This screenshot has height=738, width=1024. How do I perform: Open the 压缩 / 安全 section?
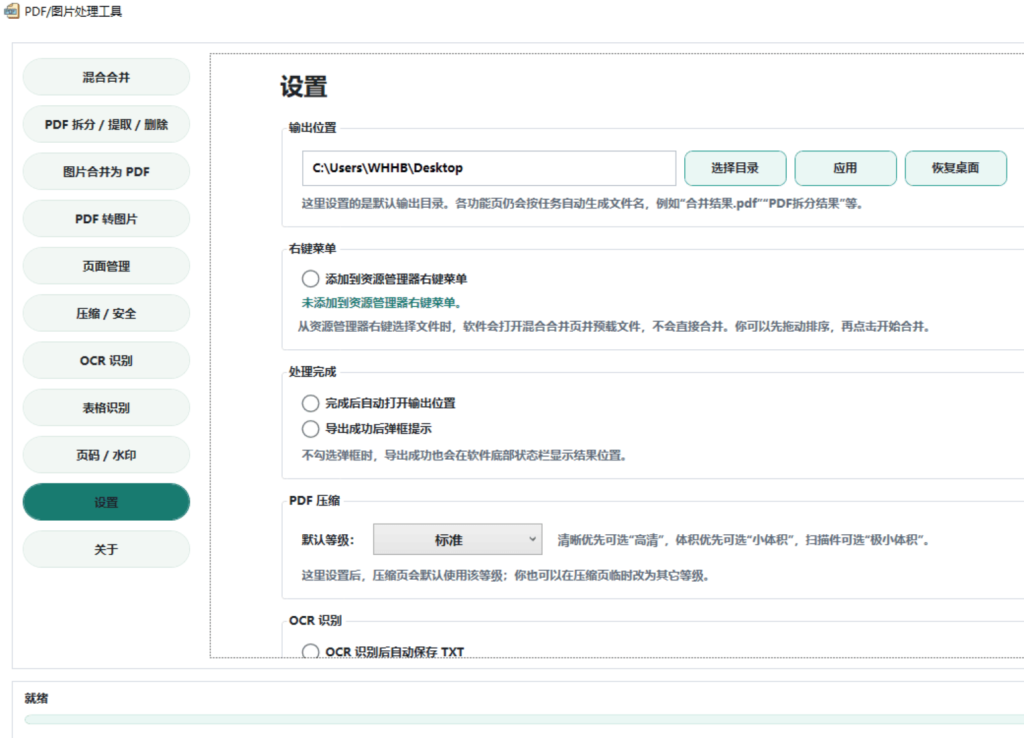[106, 313]
